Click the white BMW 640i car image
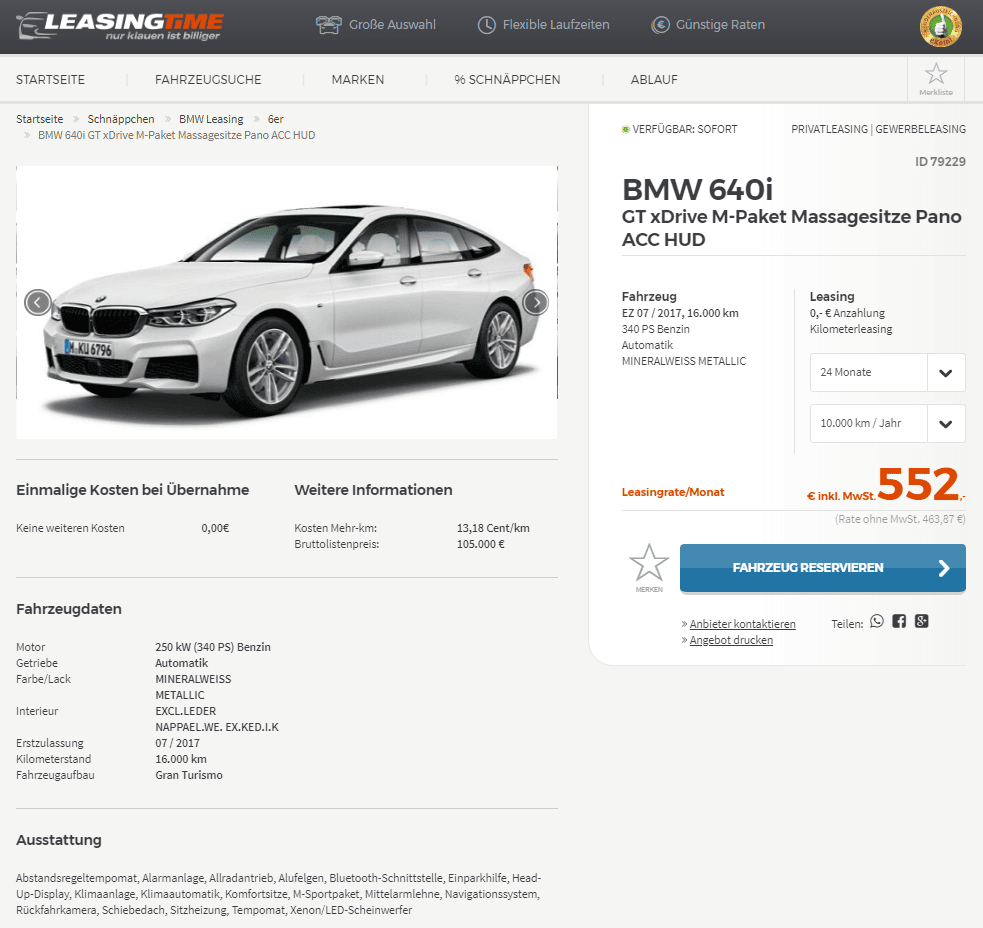The height and width of the screenshot is (928, 983). (287, 303)
